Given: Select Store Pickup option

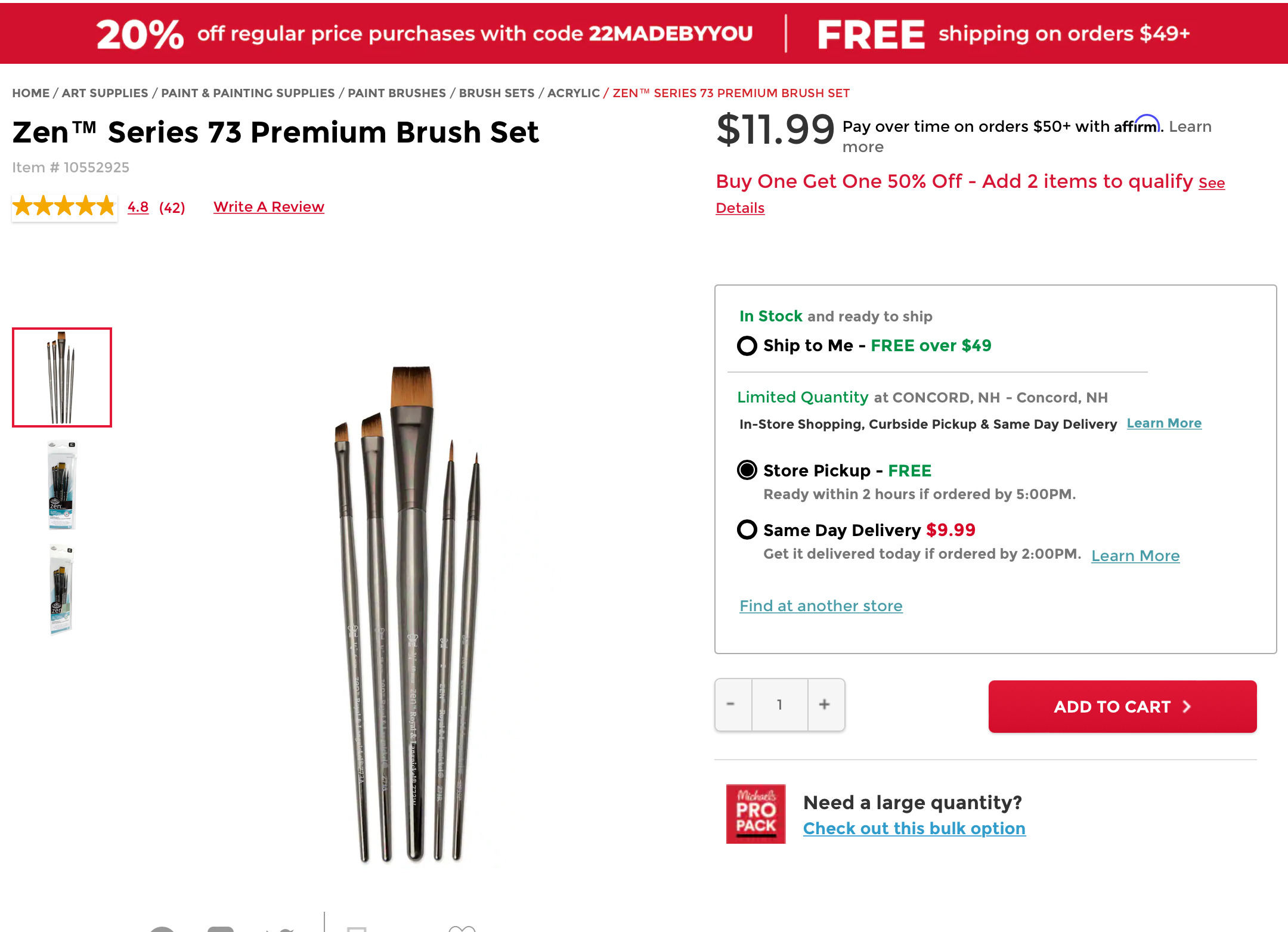Looking at the screenshot, I should tap(747, 470).
